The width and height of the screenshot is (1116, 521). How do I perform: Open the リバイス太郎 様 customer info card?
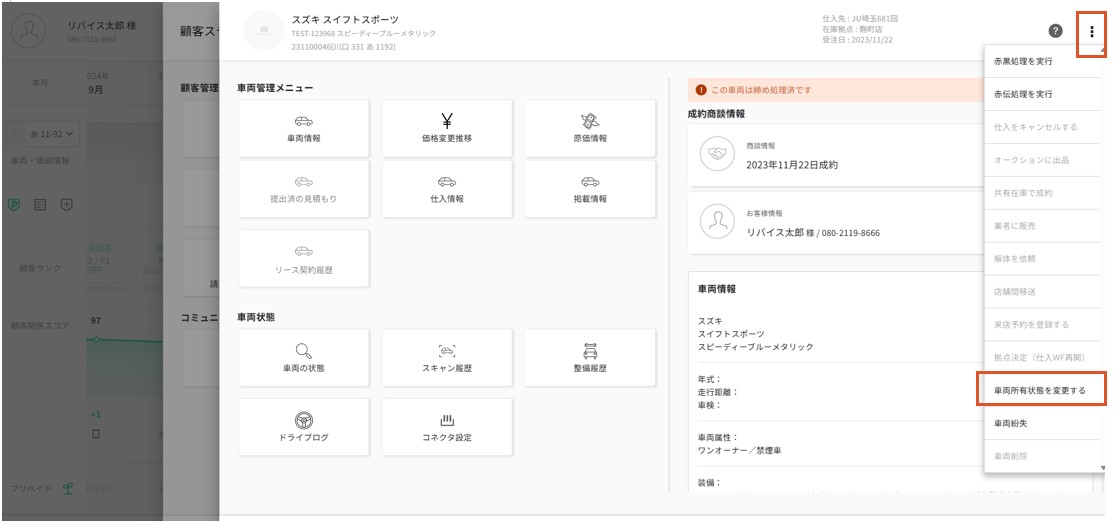tap(836, 223)
